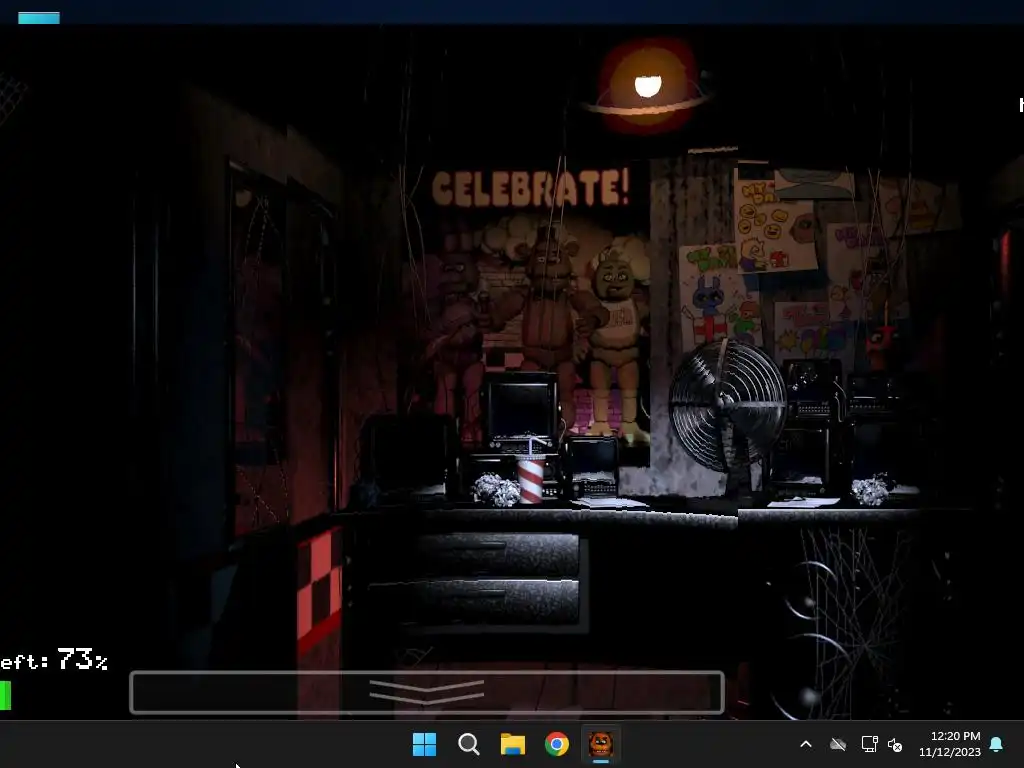Image resolution: width=1024 pixels, height=768 pixels.
Task: Click the Power left 73% indicator
Action: (x=54, y=660)
